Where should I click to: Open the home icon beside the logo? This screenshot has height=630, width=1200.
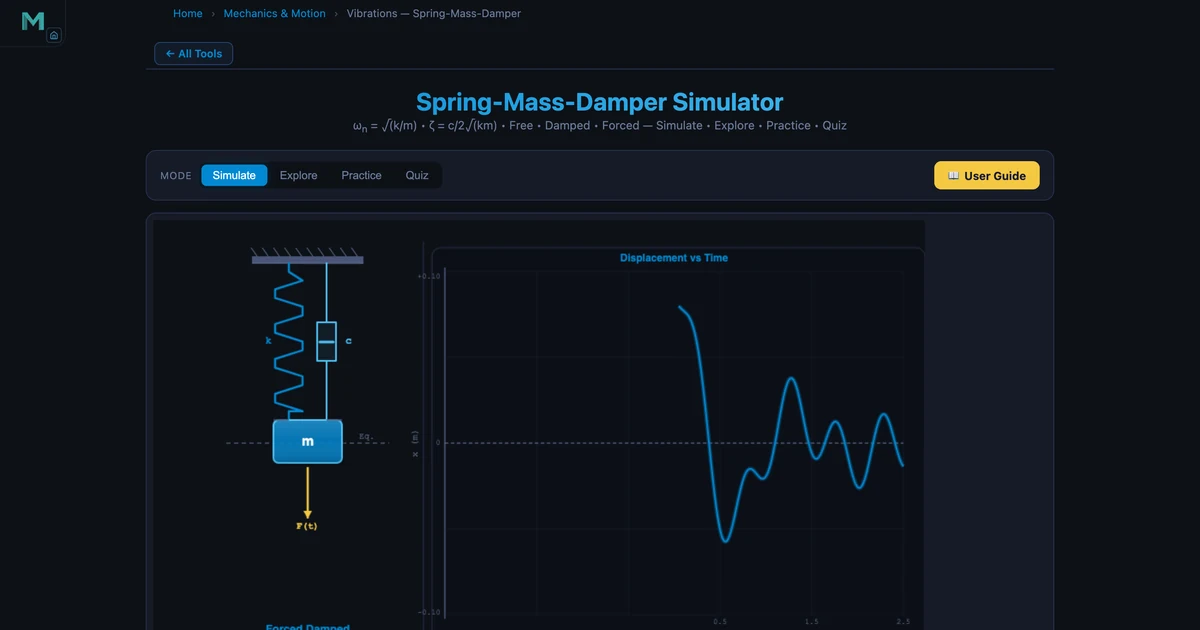(x=54, y=35)
